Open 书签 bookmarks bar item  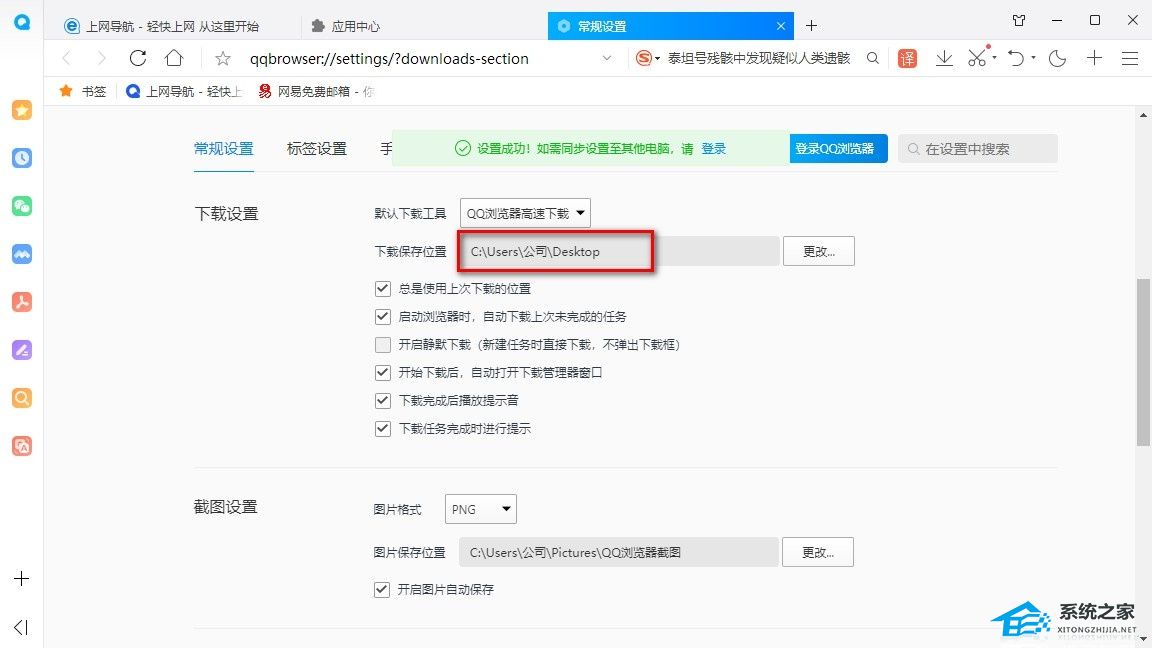(x=84, y=91)
